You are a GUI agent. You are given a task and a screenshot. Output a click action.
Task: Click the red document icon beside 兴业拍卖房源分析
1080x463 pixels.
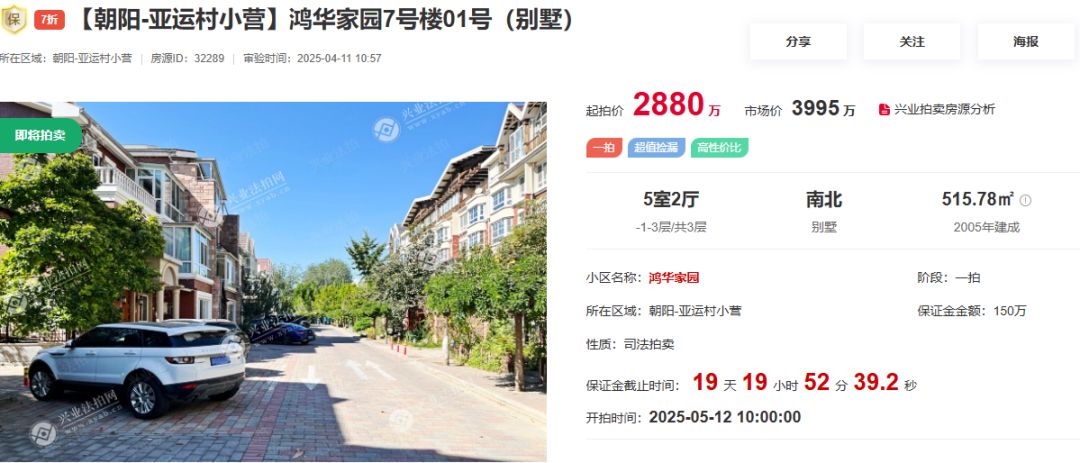pyautogui.click(x=884, y=110)
